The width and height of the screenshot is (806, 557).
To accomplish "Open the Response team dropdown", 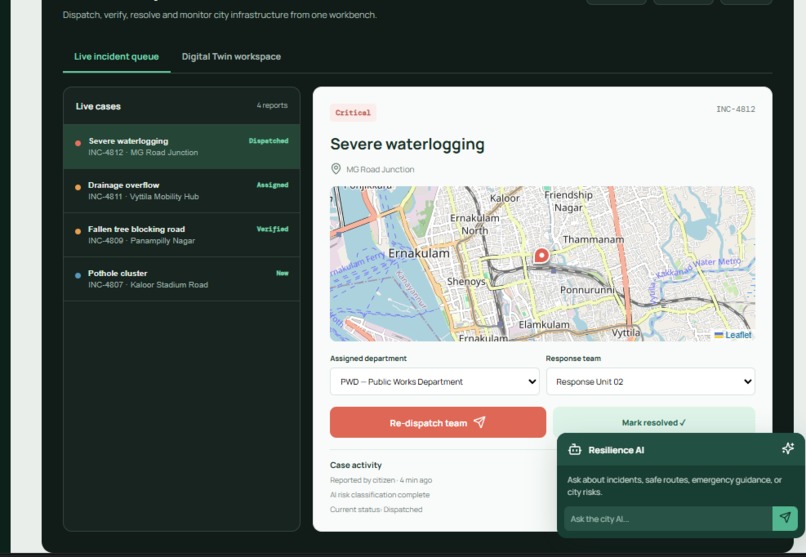I will tap(651, 382).
